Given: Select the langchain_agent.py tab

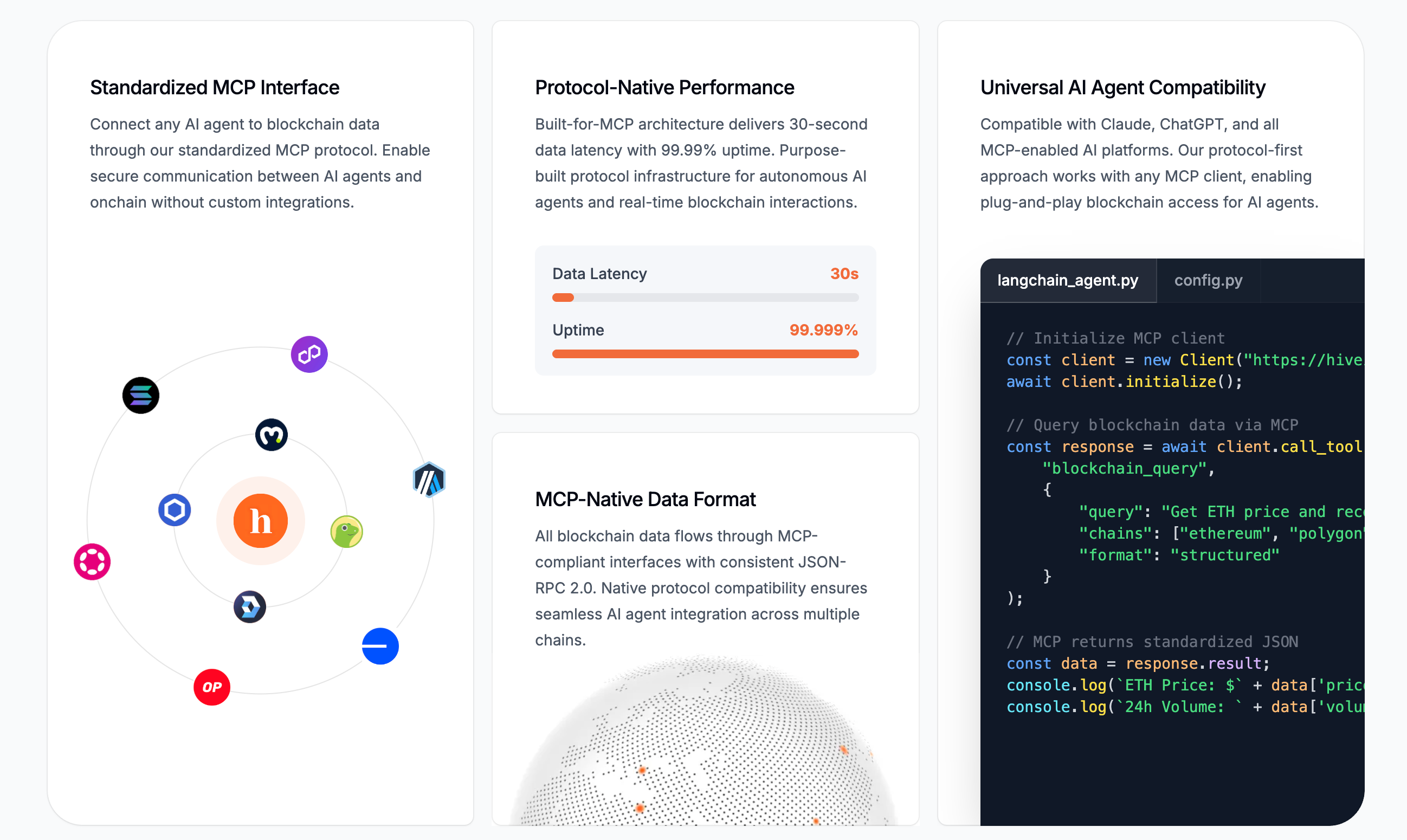Looking at the screenshot, I should click(x=1067, y=280).
